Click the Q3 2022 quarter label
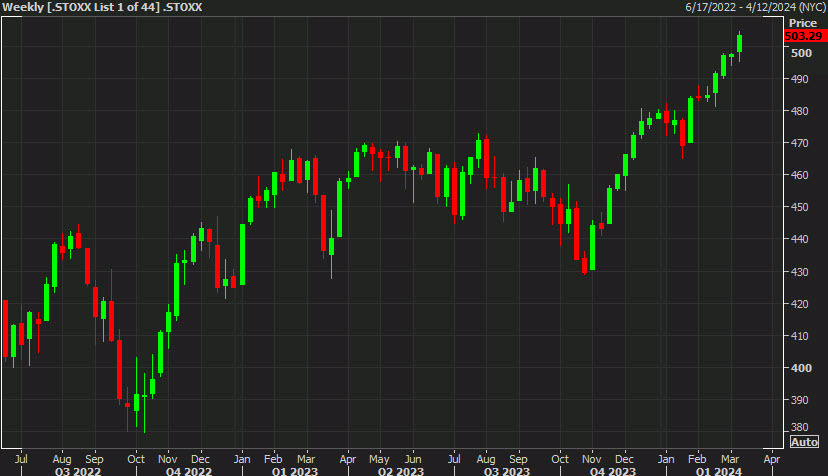828x476 pixels. [78, 471]
